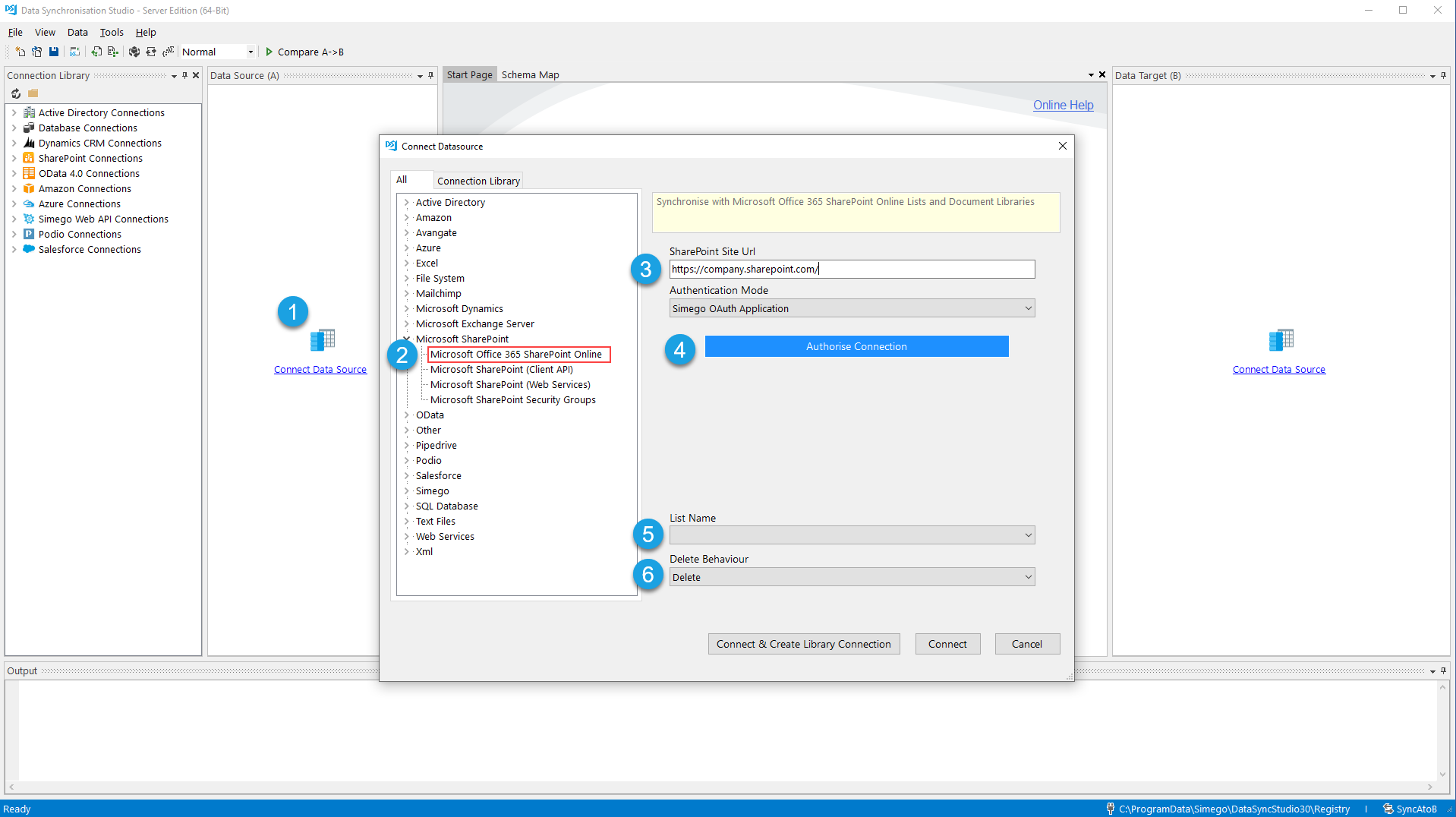Click the SharePoint Site Url field
Viewport: 1456px width, 817px height.
(x=852, y=269)
